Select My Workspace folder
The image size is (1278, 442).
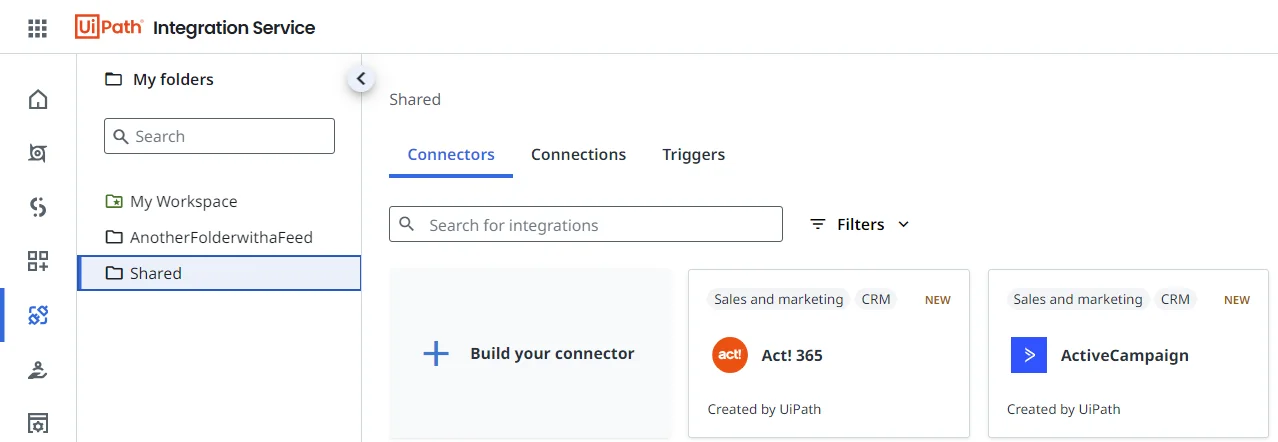(x=183, y=201)
